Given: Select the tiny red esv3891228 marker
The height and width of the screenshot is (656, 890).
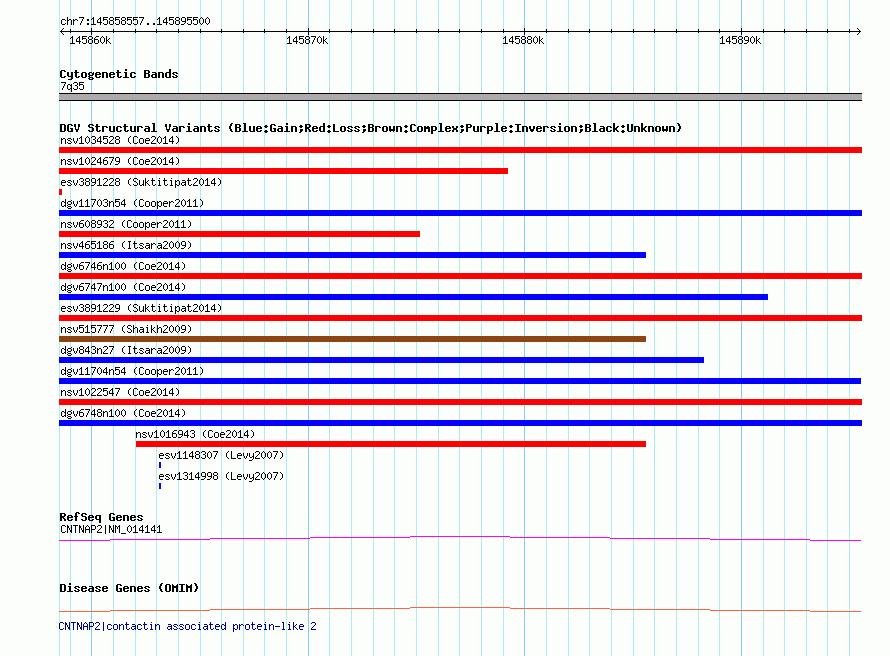Looking at the screenshot, I should coord(61,192).
